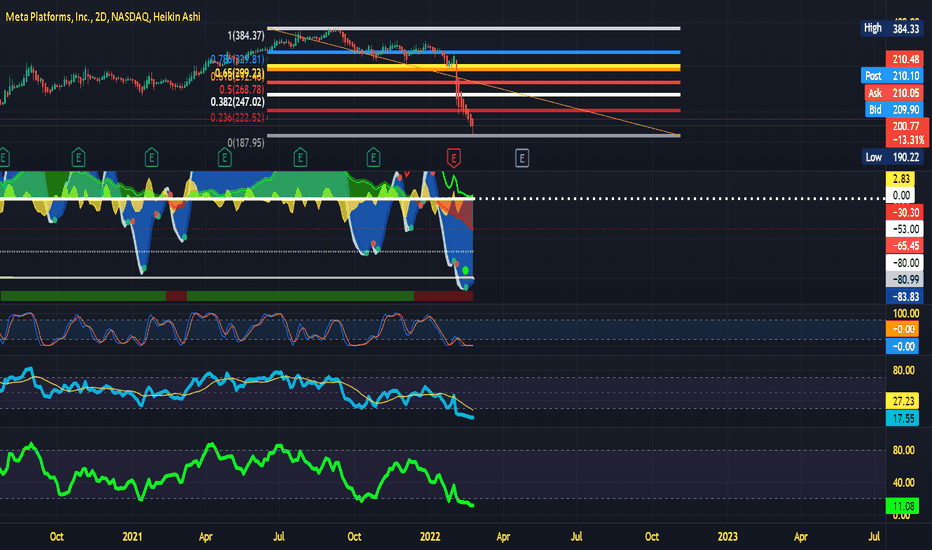Select the Low 190.22 price label
This screenshot has width=932, height=550.
pos(893,157)
